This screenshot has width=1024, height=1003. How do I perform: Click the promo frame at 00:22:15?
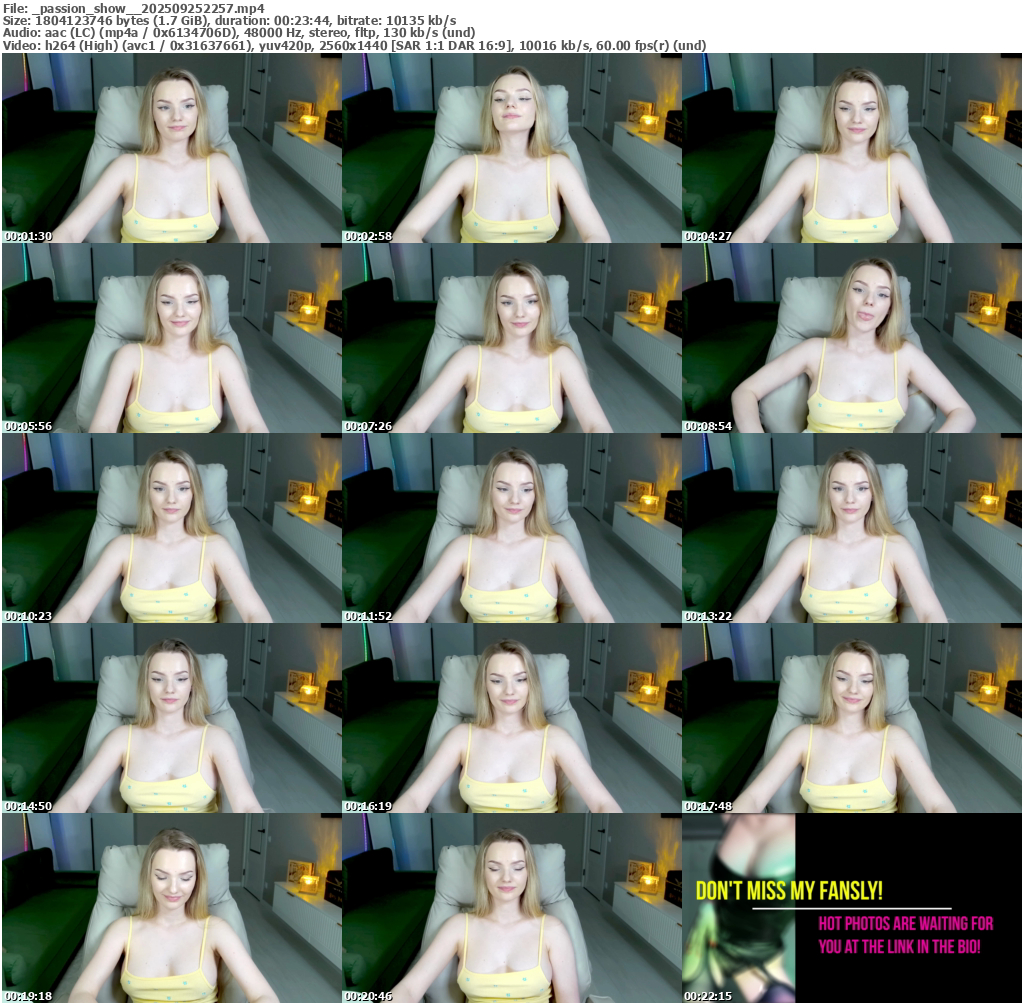point(852,908)
